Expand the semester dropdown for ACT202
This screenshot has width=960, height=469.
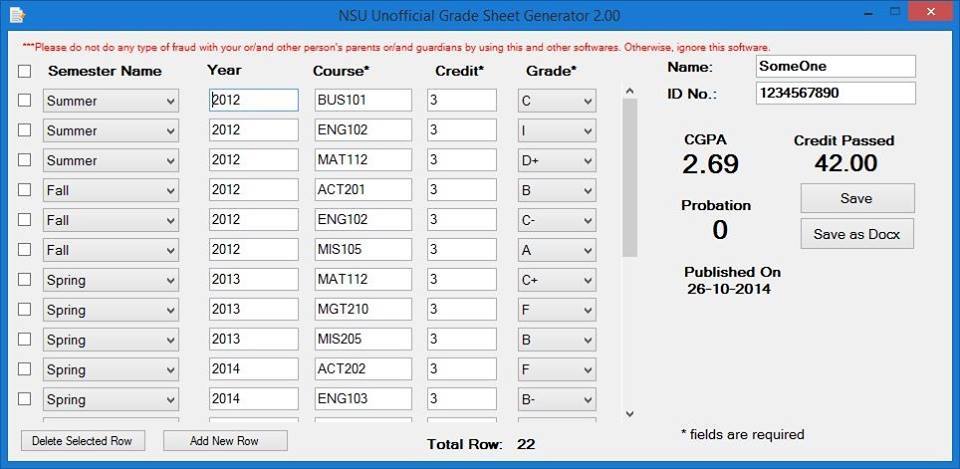[x=111, y=370]
